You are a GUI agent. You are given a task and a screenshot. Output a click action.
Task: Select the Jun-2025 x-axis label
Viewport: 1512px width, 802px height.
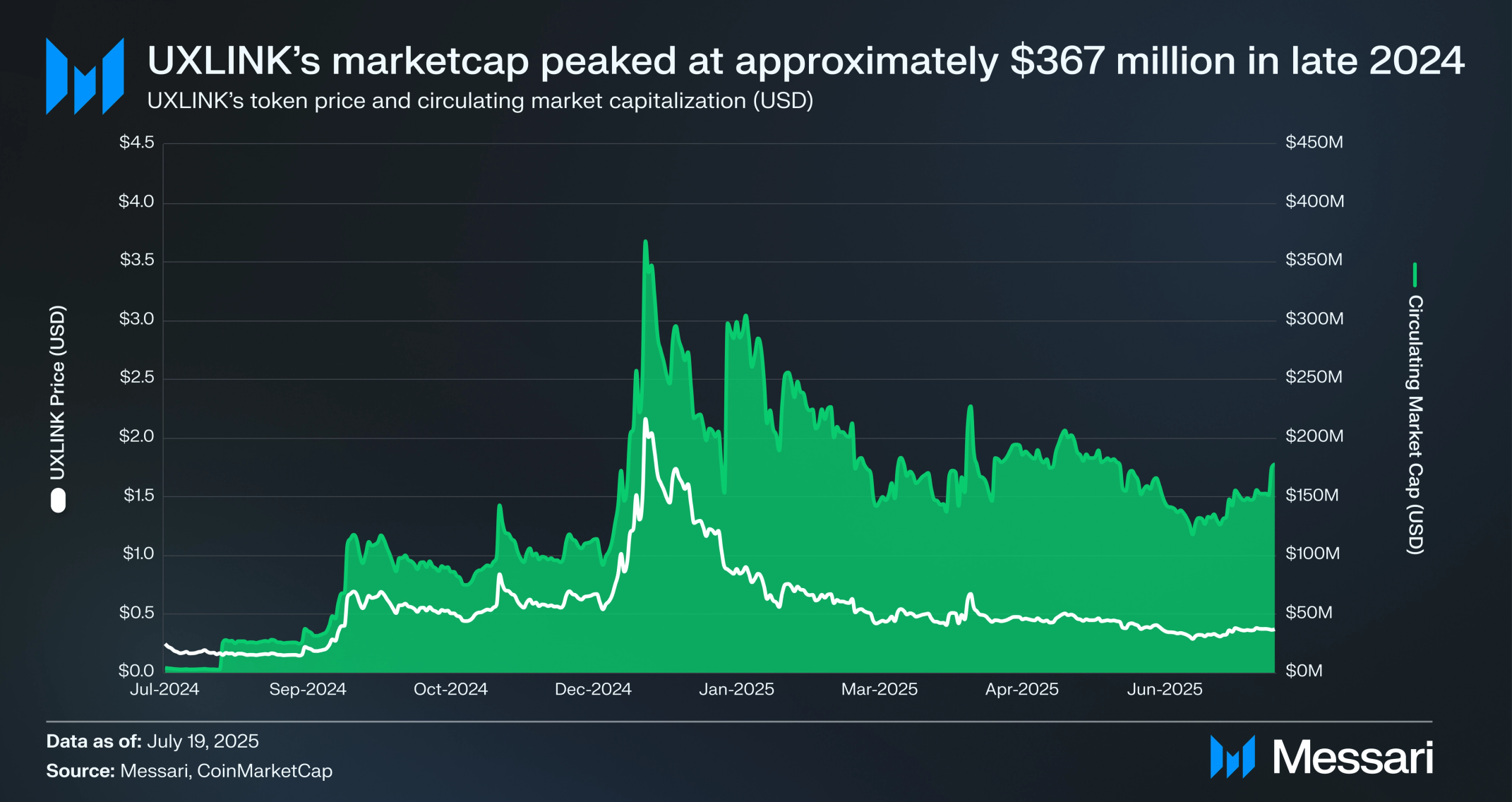[x=1165, y=689]
